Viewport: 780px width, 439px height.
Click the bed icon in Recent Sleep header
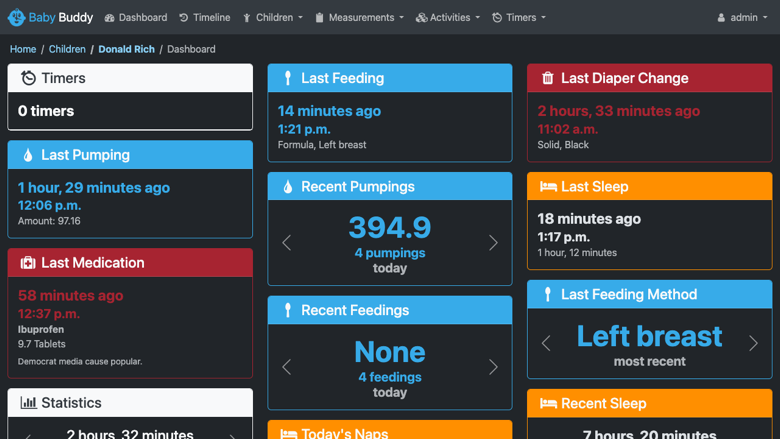click(548, 403)
